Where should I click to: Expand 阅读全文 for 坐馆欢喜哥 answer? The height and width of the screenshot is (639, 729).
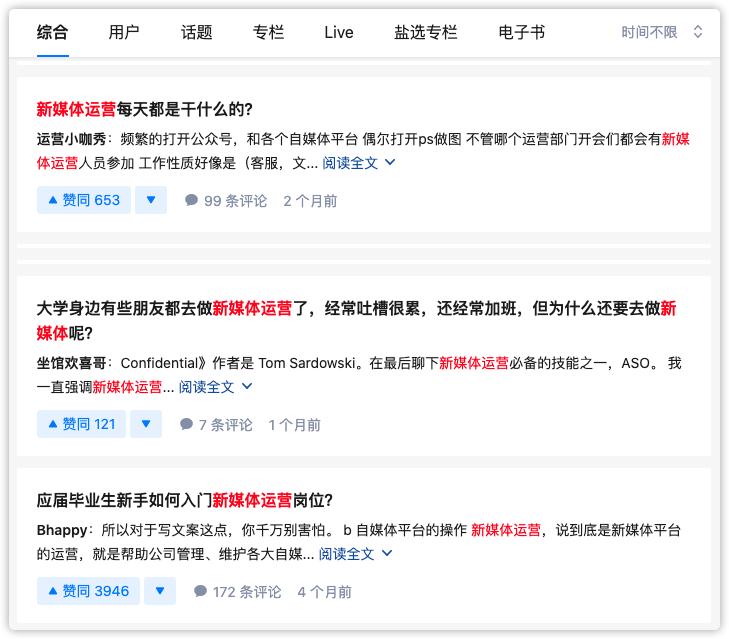(216, 386)
